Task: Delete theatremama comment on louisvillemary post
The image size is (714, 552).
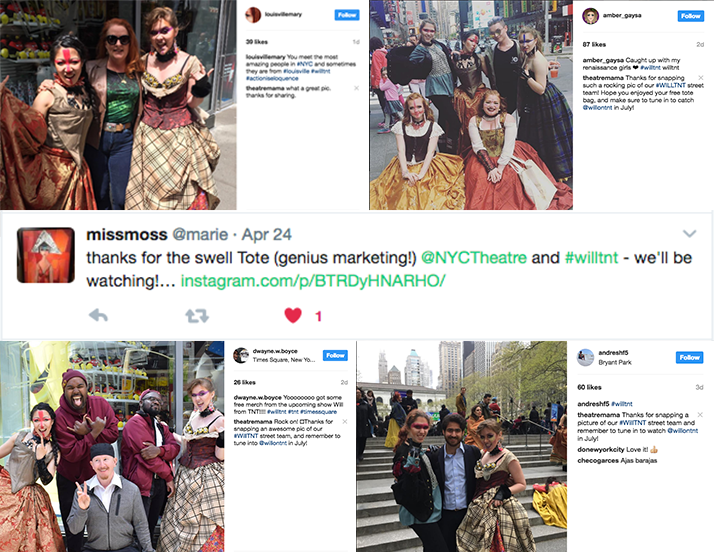Action: (x=357, y=88)
